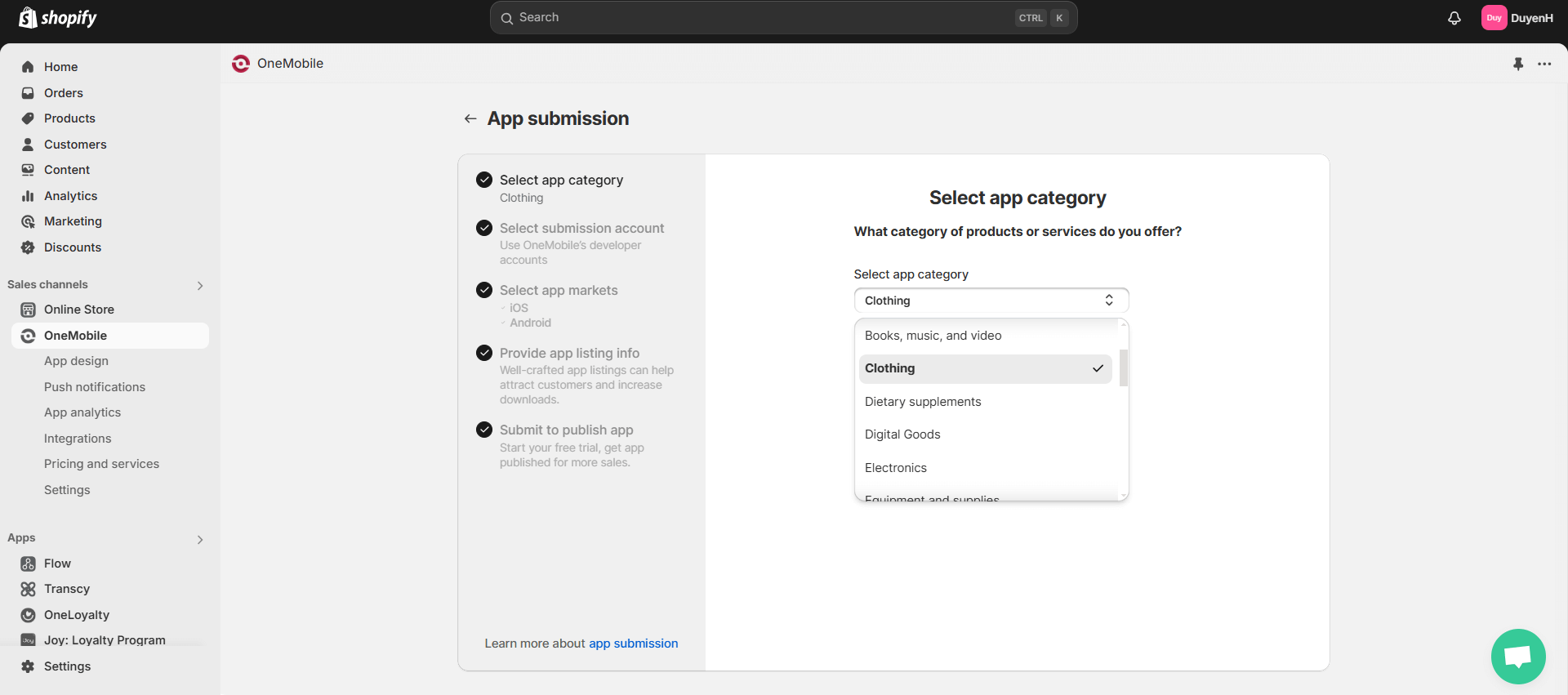Focus the top Search field
This screenshot has width=1568, height=695.
click(783, 18)
